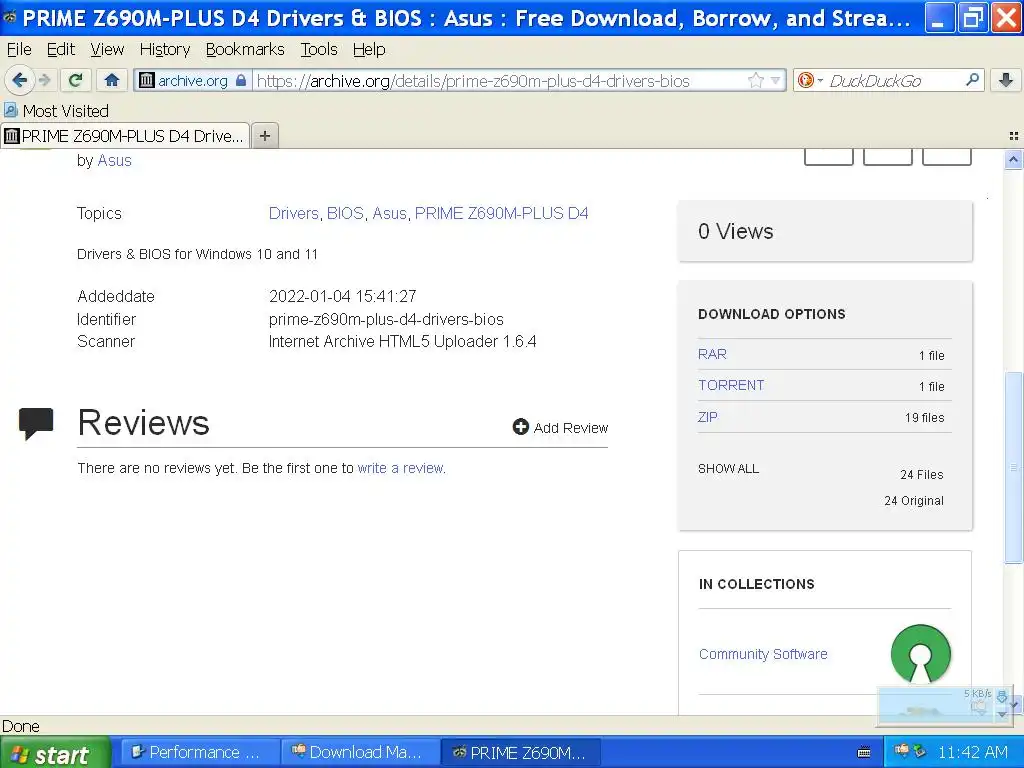1024x768 pixels.
Task: Download the TORRENT file option
Action: coord(731,385)
